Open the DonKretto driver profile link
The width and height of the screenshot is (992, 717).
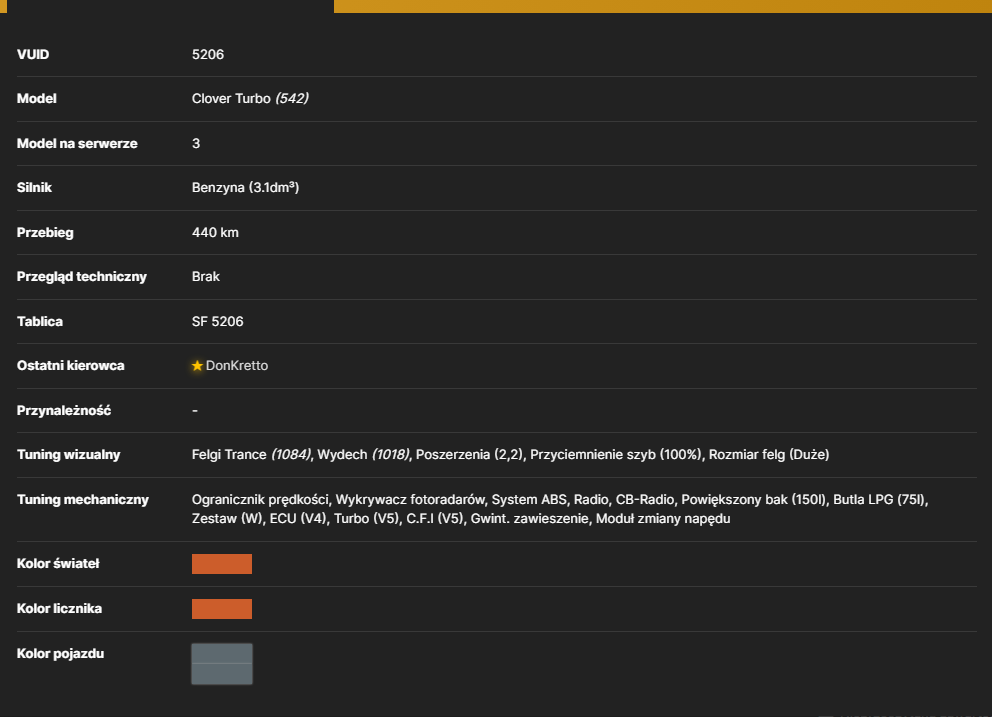click(x=237, y=366)
